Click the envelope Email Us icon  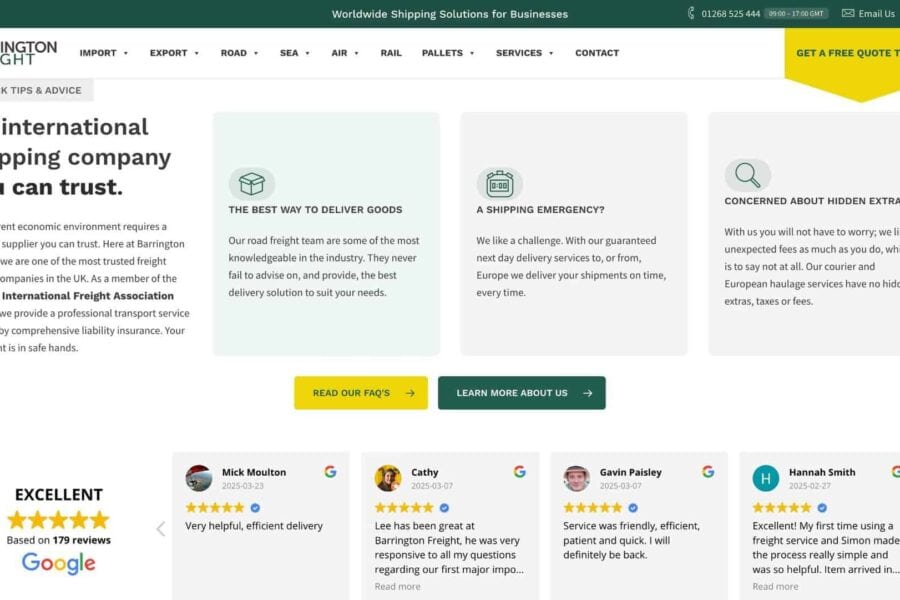tap(848, 13)
